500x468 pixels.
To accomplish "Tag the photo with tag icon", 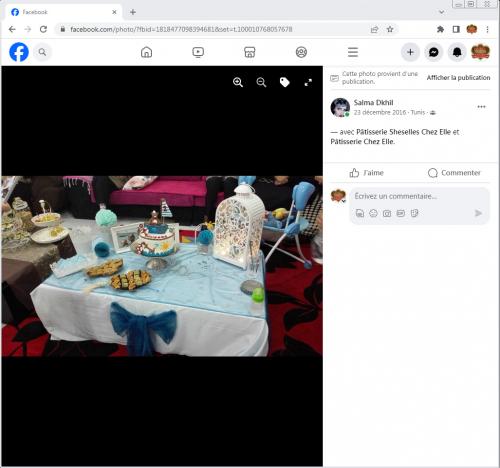I will [x=285, y=82].
